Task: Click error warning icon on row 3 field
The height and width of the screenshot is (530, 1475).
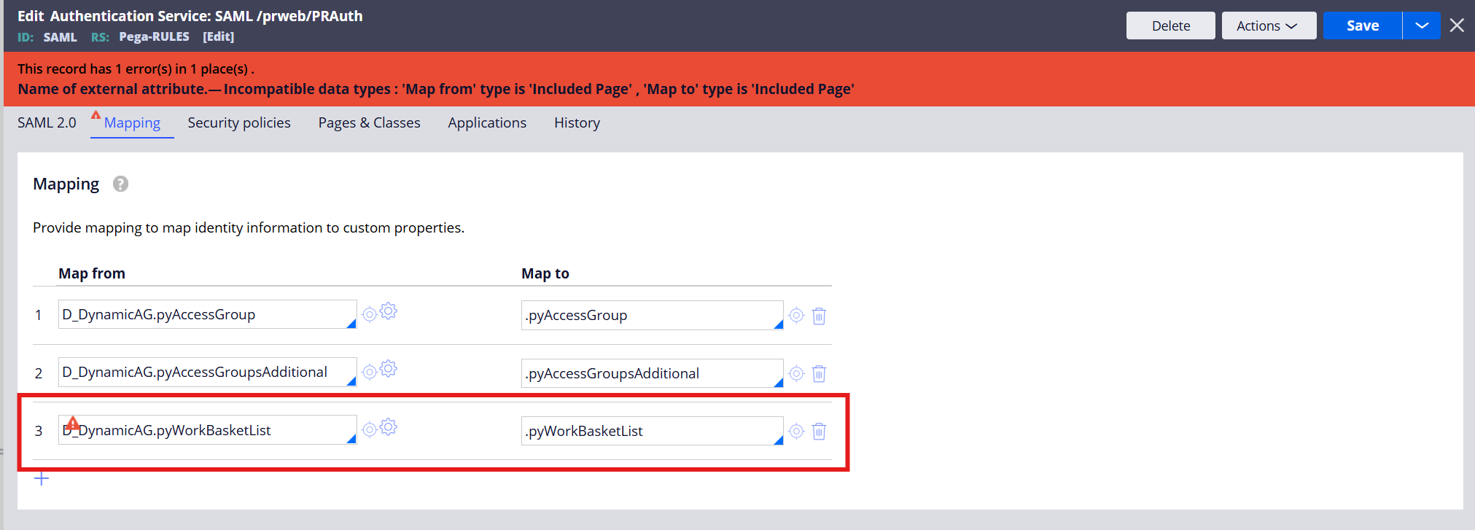Action: (x=73, y=424)
